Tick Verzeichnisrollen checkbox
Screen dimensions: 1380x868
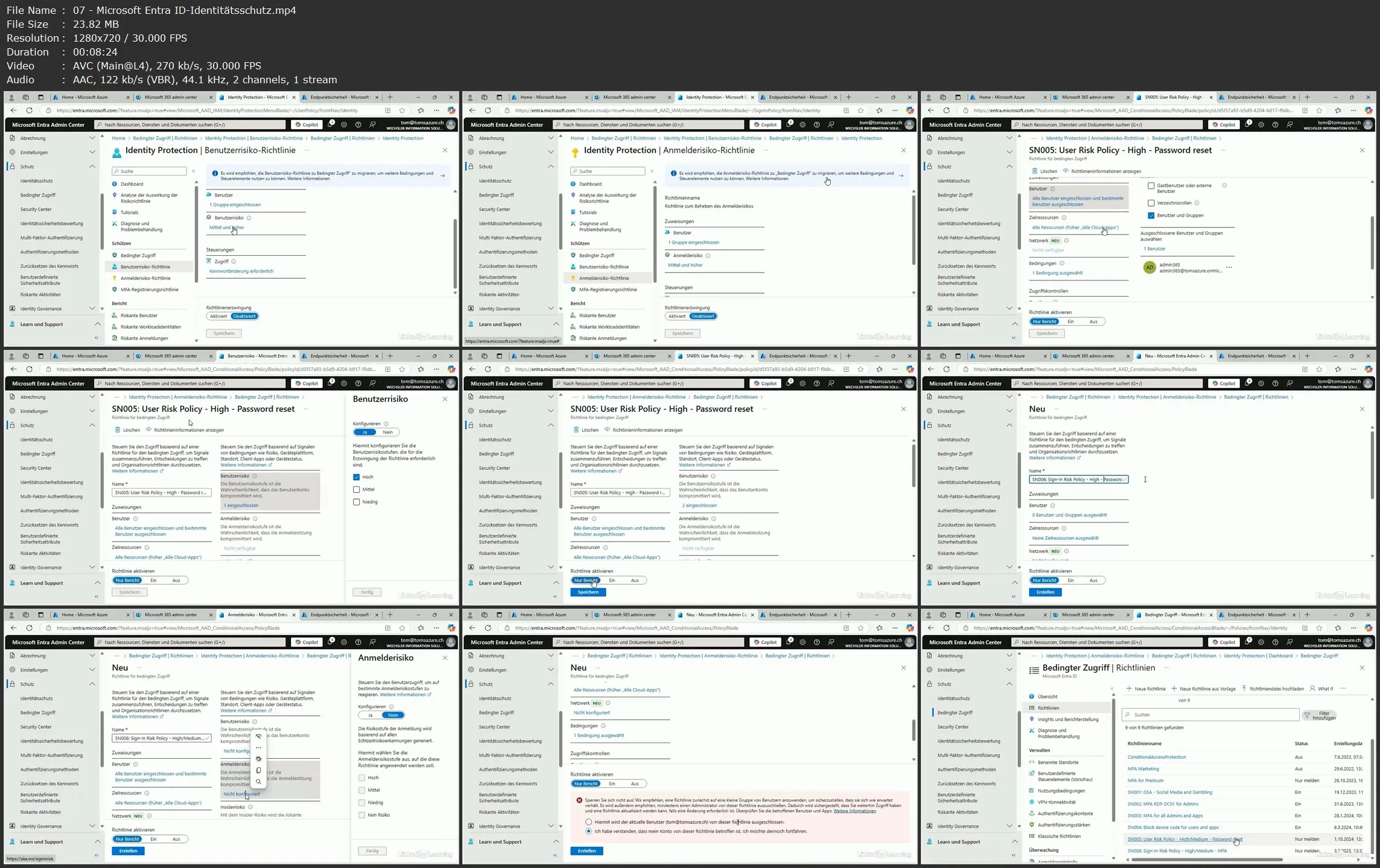[1151, 203]
